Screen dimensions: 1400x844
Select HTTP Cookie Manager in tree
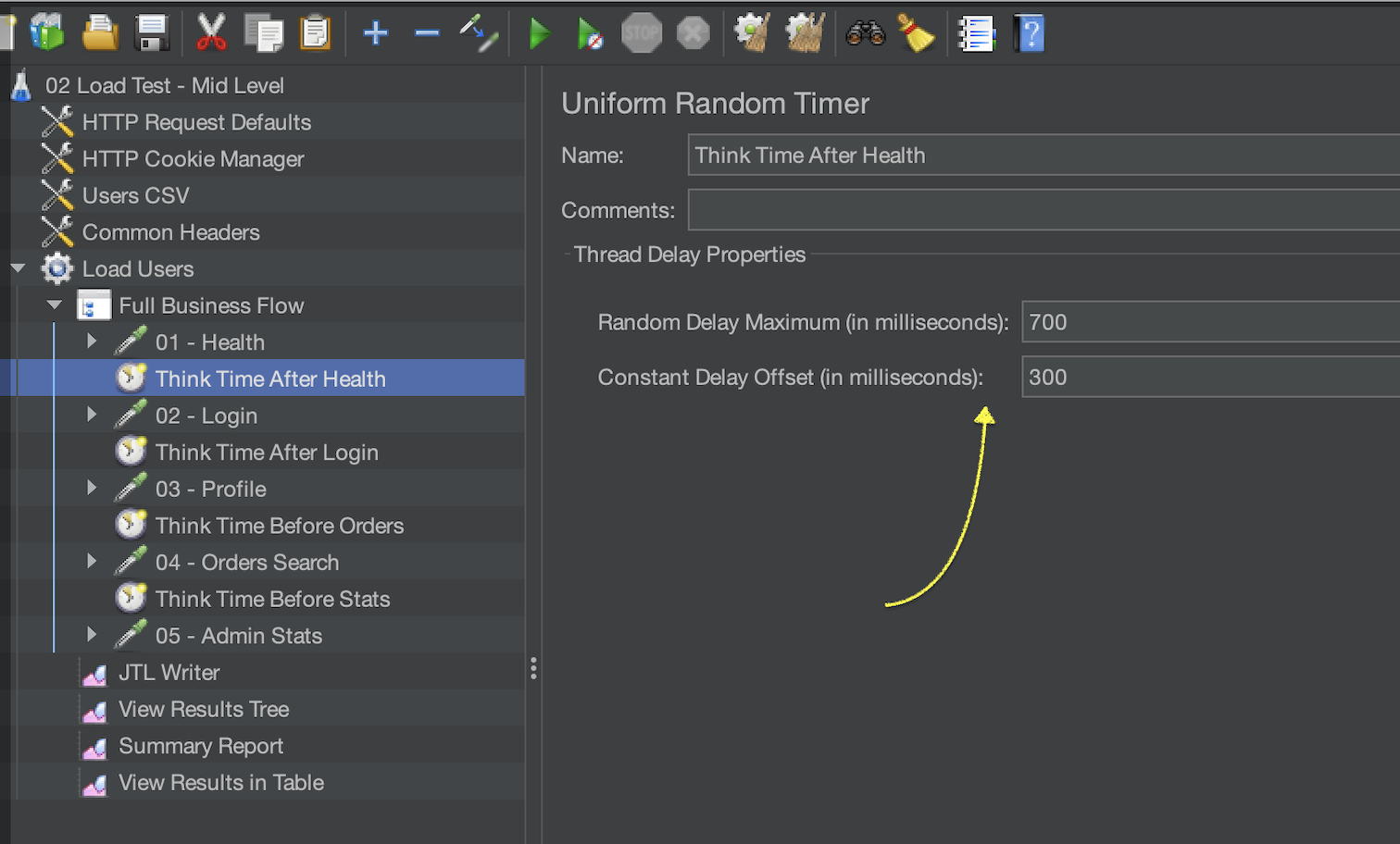[x=193, y=159]
